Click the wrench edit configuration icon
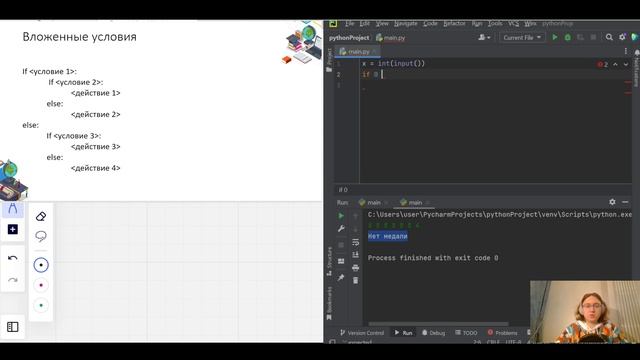640x360 pixels. click(x=341, y=229)
